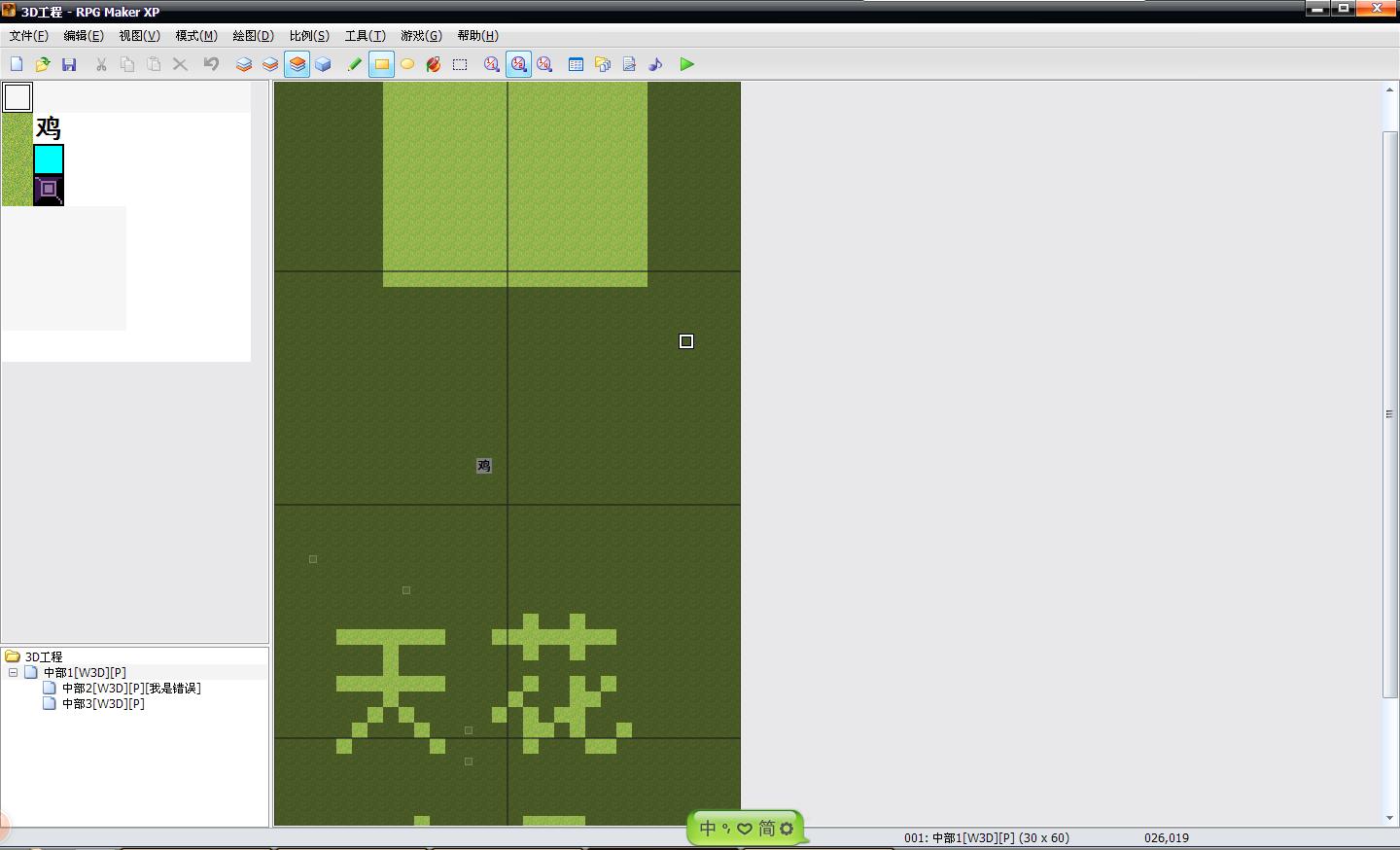This screenshot has height=850, width=1400.
Task: Toggle the highlighted Rectangle drawing tool
Action: click(x=381, y=64)
